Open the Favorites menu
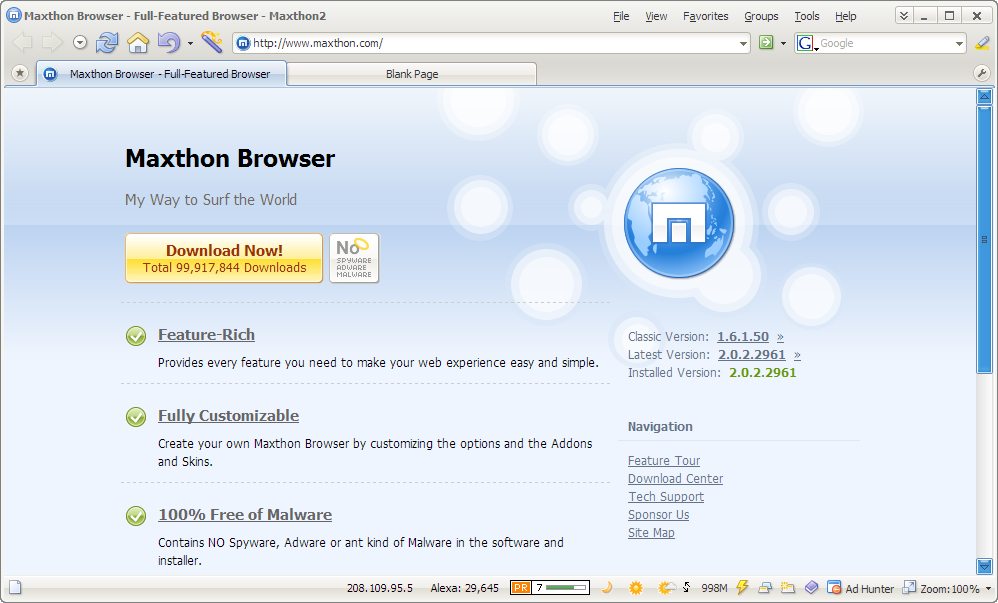Image resolution: width=998 pixels, height=603 pixels. pyautogui.click(x=705, y=15)
